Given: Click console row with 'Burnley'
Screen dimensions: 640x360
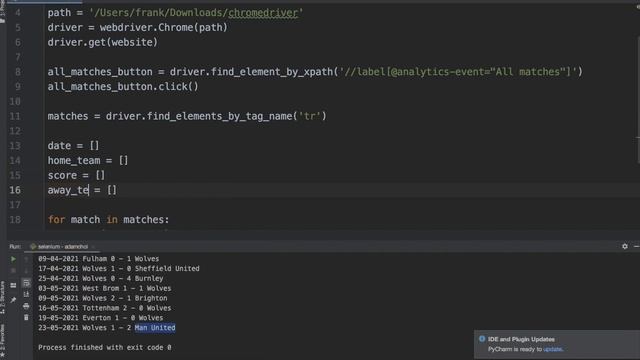Looking at the screenshot, I should tap(101, 278).
